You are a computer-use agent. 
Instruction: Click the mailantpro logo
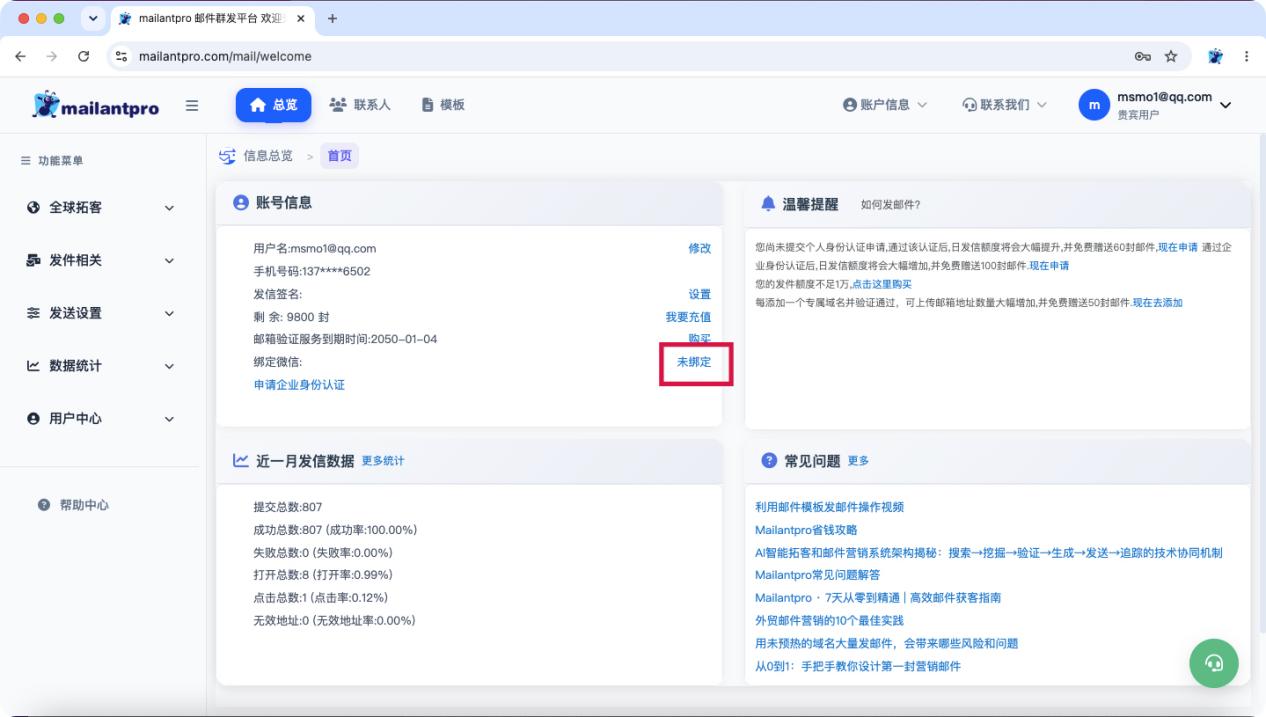pyautogui.click(x=96, y=106)
